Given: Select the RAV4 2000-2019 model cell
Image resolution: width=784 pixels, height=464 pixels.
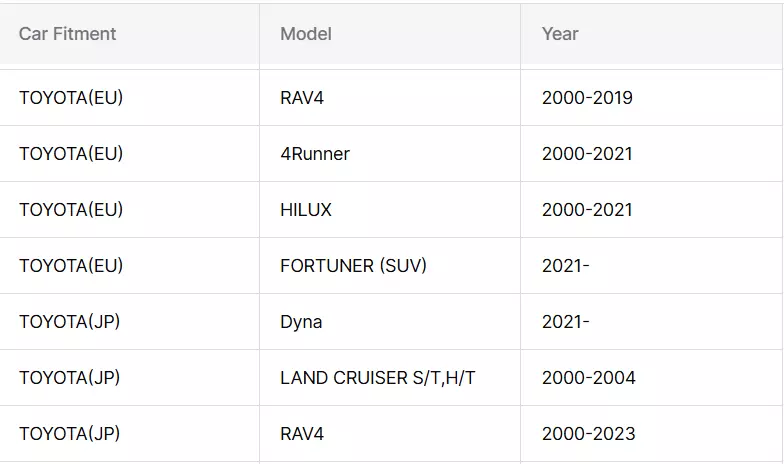Looking at the screenshot, I should [302, 98].
